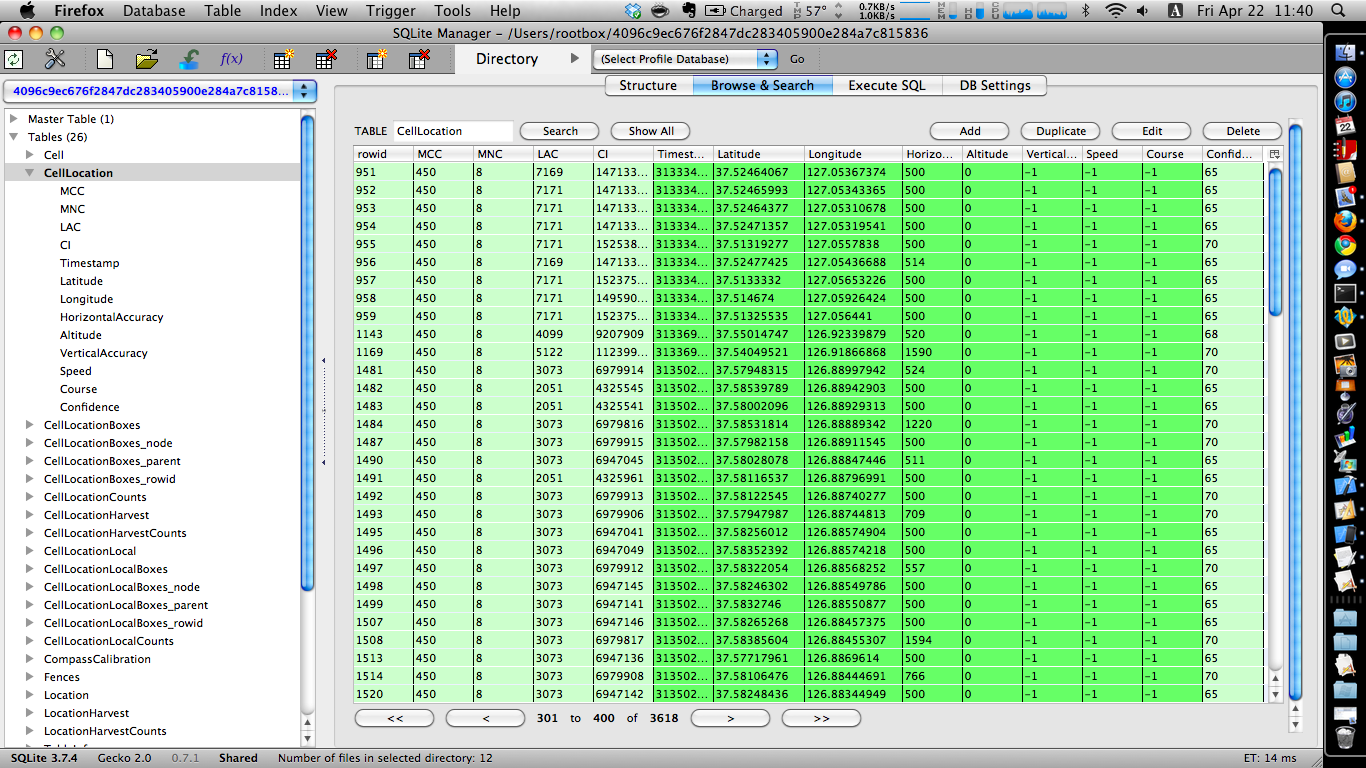Open the Index menu

pos(279,11)
